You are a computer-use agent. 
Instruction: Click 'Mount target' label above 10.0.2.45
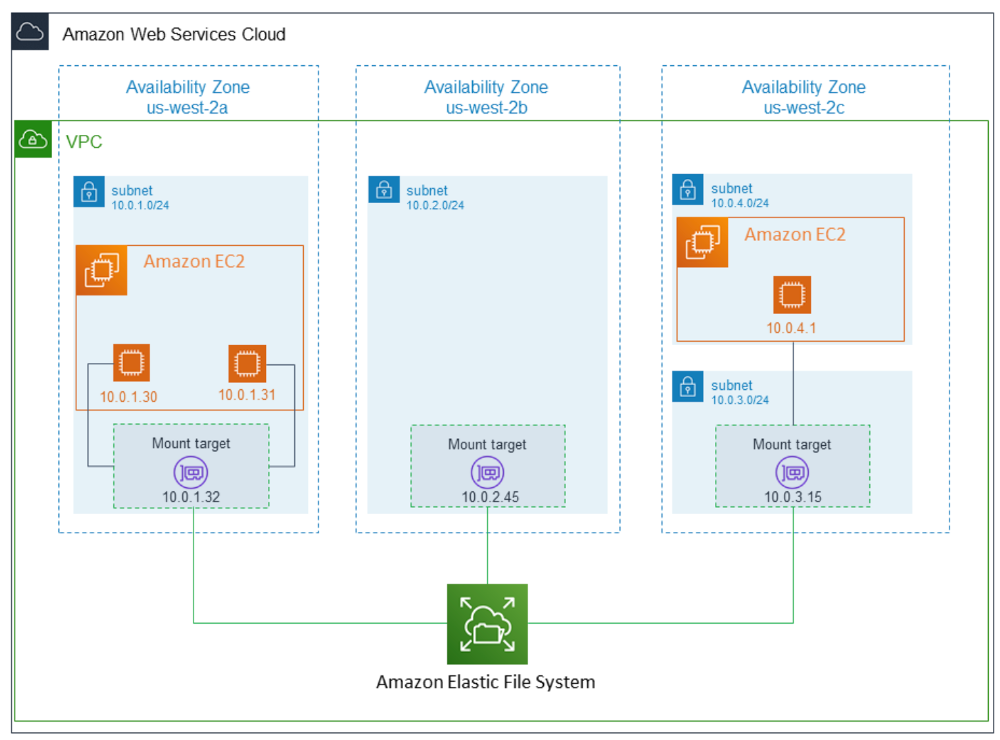coord(487,445)
